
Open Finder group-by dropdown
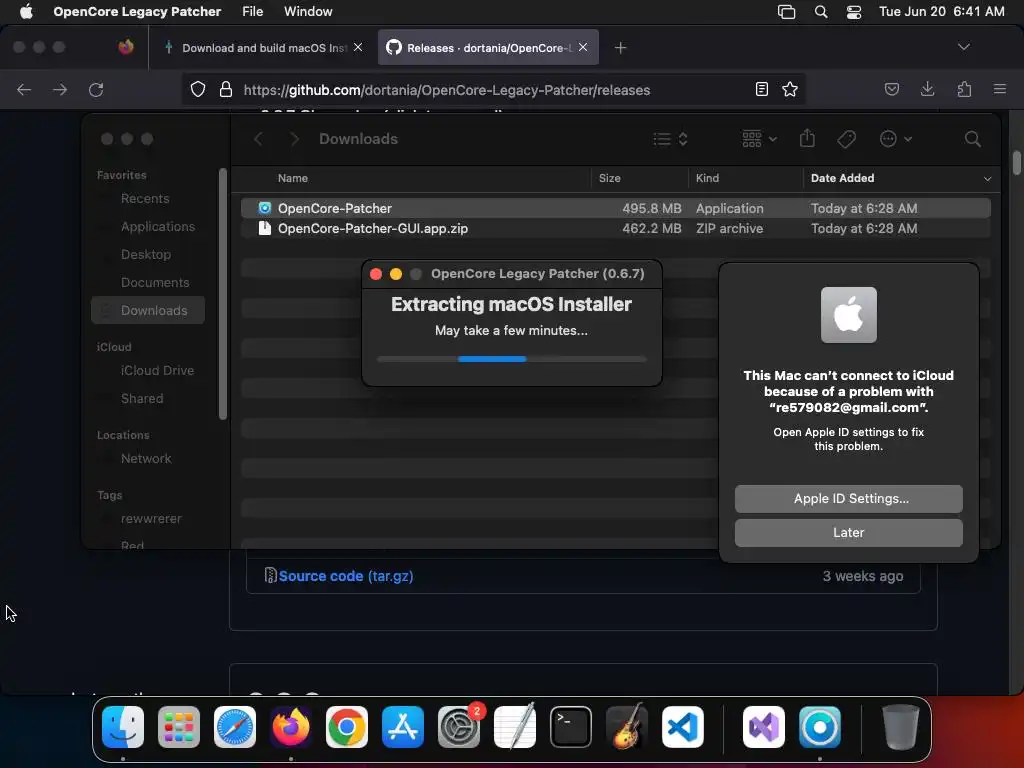coord(760,139)
